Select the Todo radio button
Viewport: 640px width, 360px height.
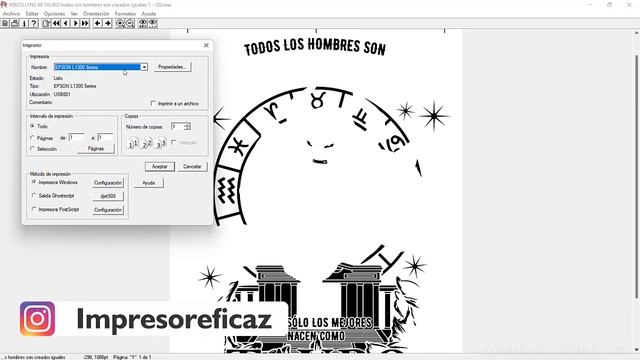click(x=33, y=126)
